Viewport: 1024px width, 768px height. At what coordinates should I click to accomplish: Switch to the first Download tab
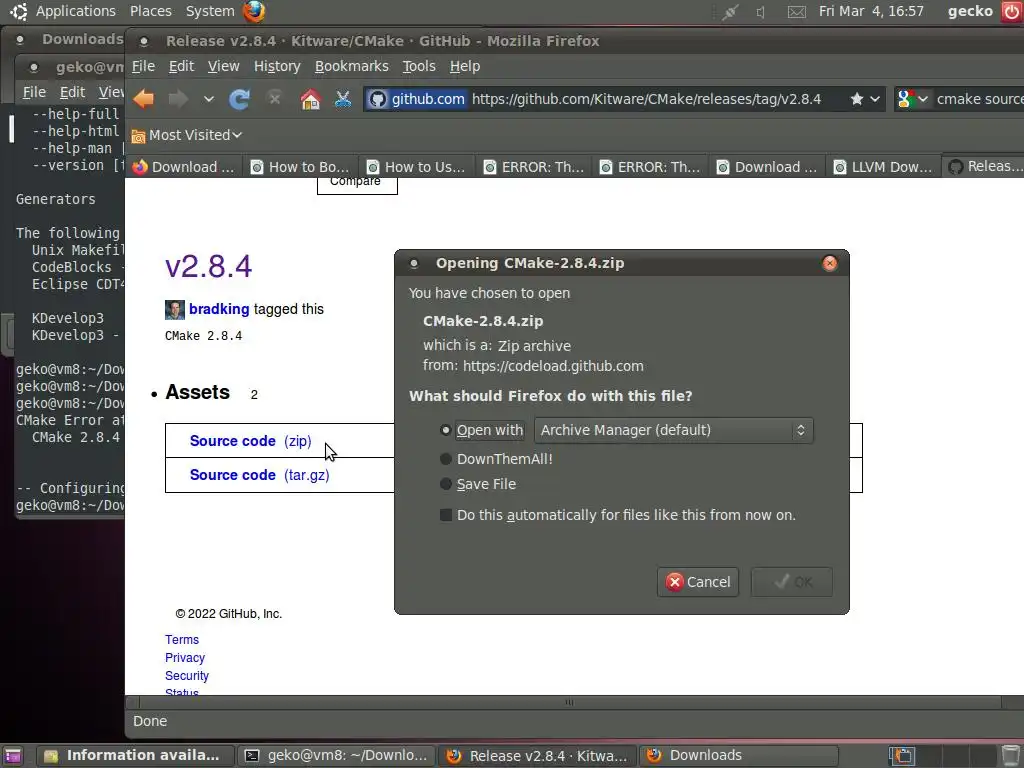point(184,167)
